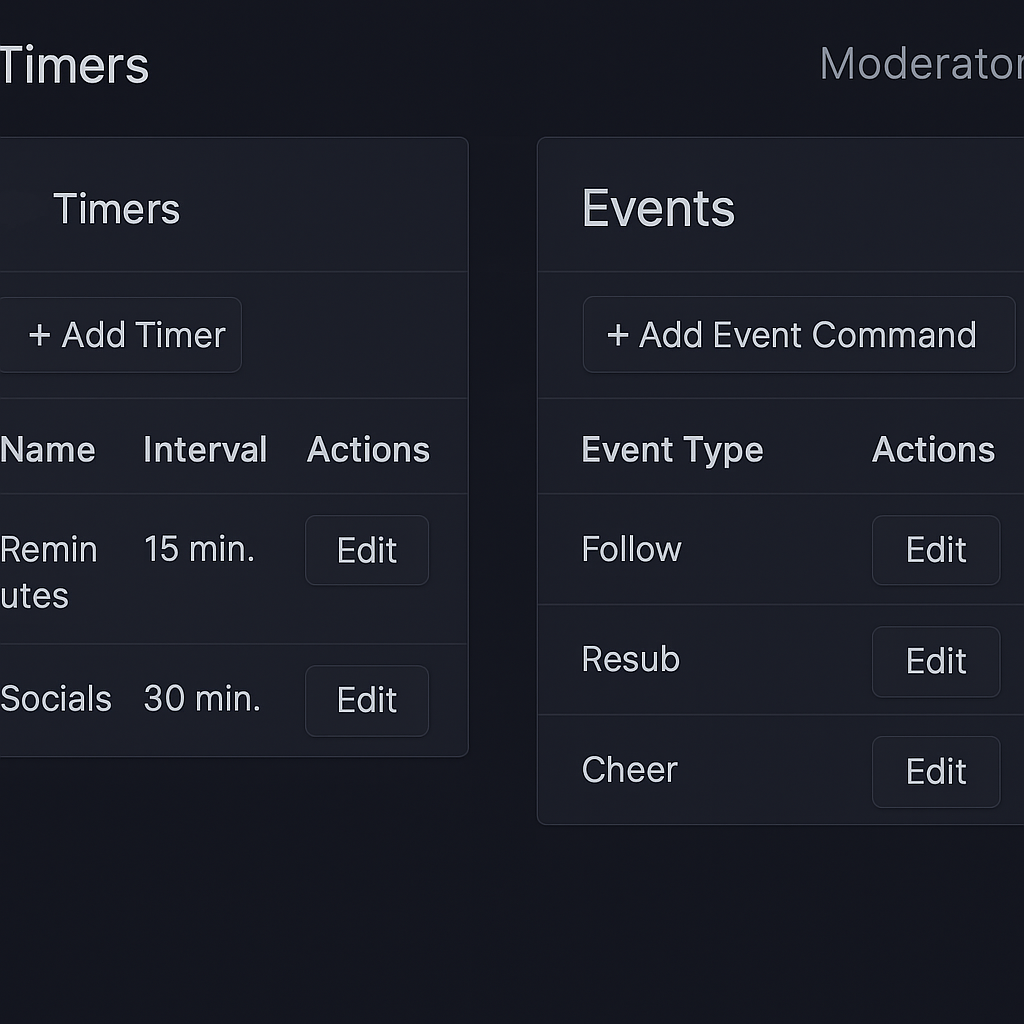The height and width of the screenshot is (1024, 1024).
Task: Select the Resub event row label
Action: (630, 659)
